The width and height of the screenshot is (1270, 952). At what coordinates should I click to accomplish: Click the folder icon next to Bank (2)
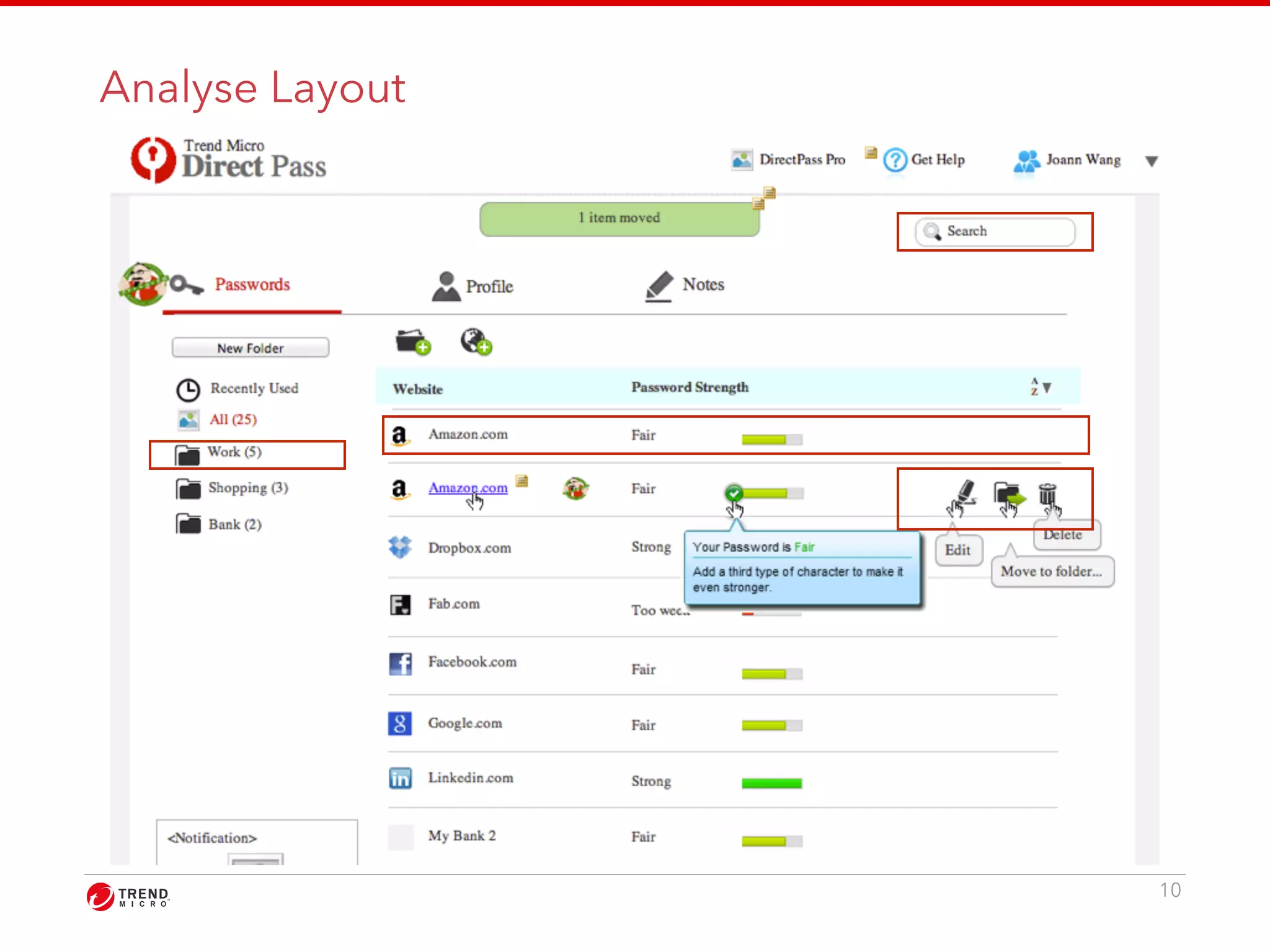point(188,524)
